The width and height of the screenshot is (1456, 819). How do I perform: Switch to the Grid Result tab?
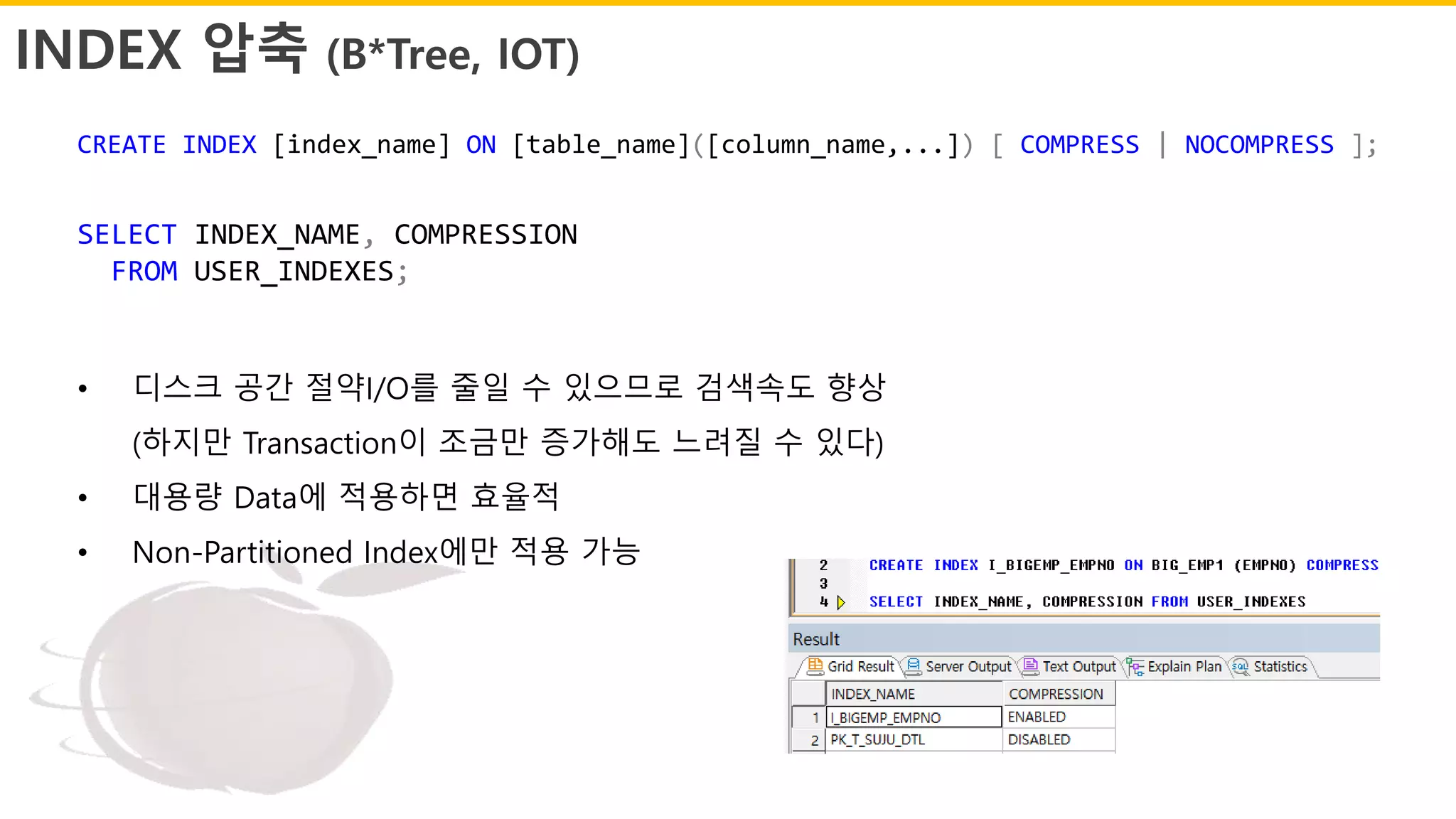(851, 667)
